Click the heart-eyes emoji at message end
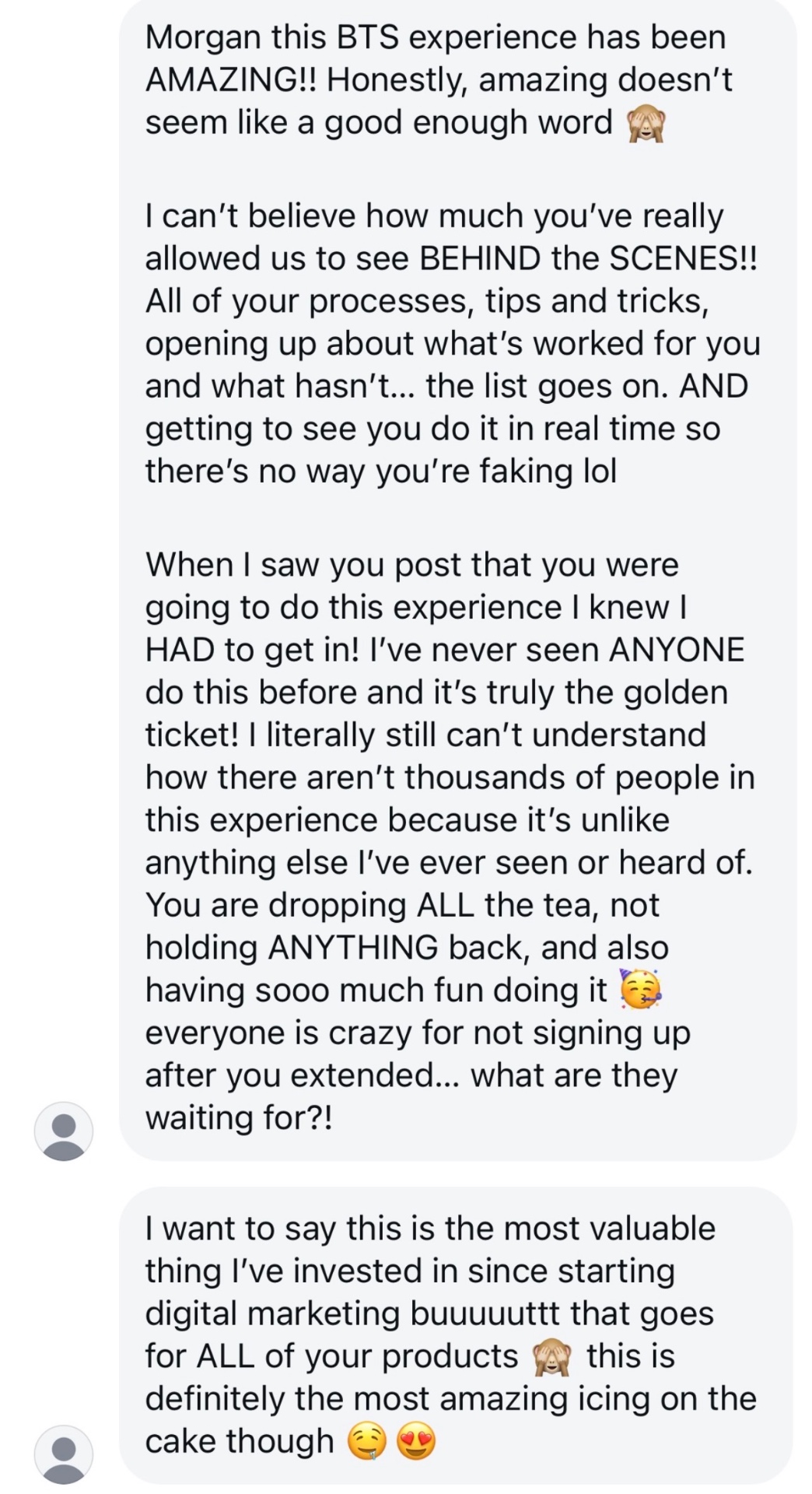812x1494 pixels. coord(416,1442)
